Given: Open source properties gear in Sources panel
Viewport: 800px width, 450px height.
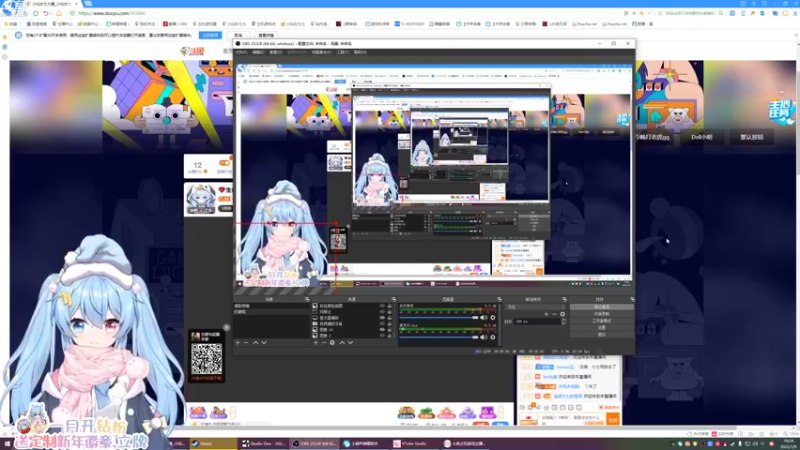Looking at the screenshot, I should [x=332, y=343].
